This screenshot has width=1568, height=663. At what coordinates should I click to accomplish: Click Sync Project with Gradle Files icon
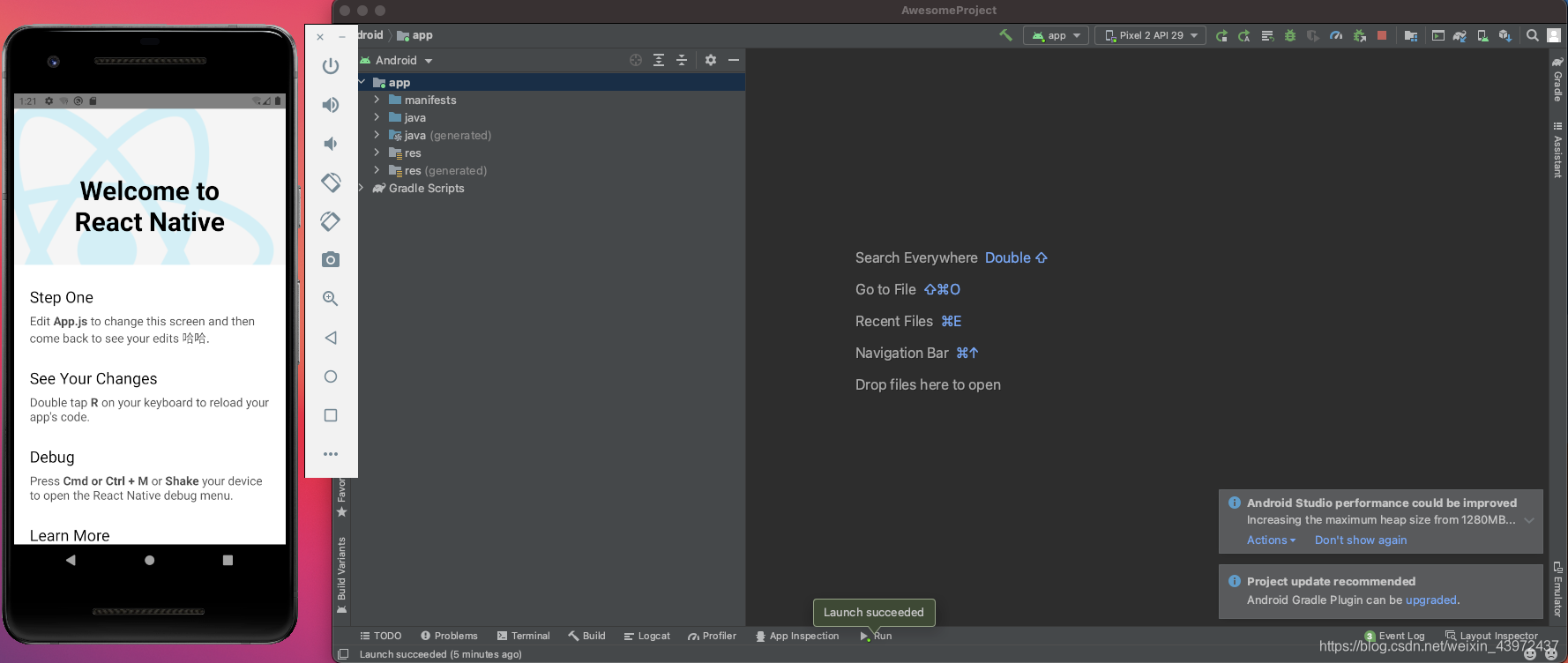[x=1460, y=36]
